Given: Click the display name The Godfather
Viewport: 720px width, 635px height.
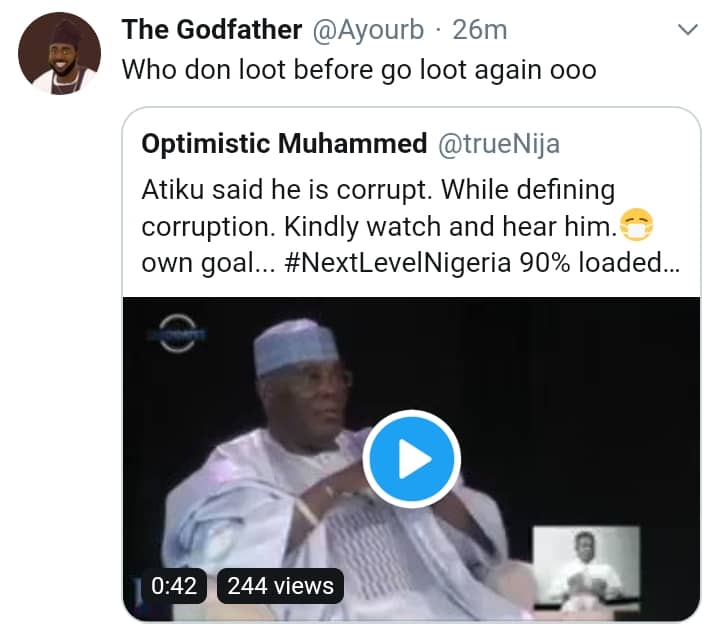Looking at the screenshot, I should point(211,30).
